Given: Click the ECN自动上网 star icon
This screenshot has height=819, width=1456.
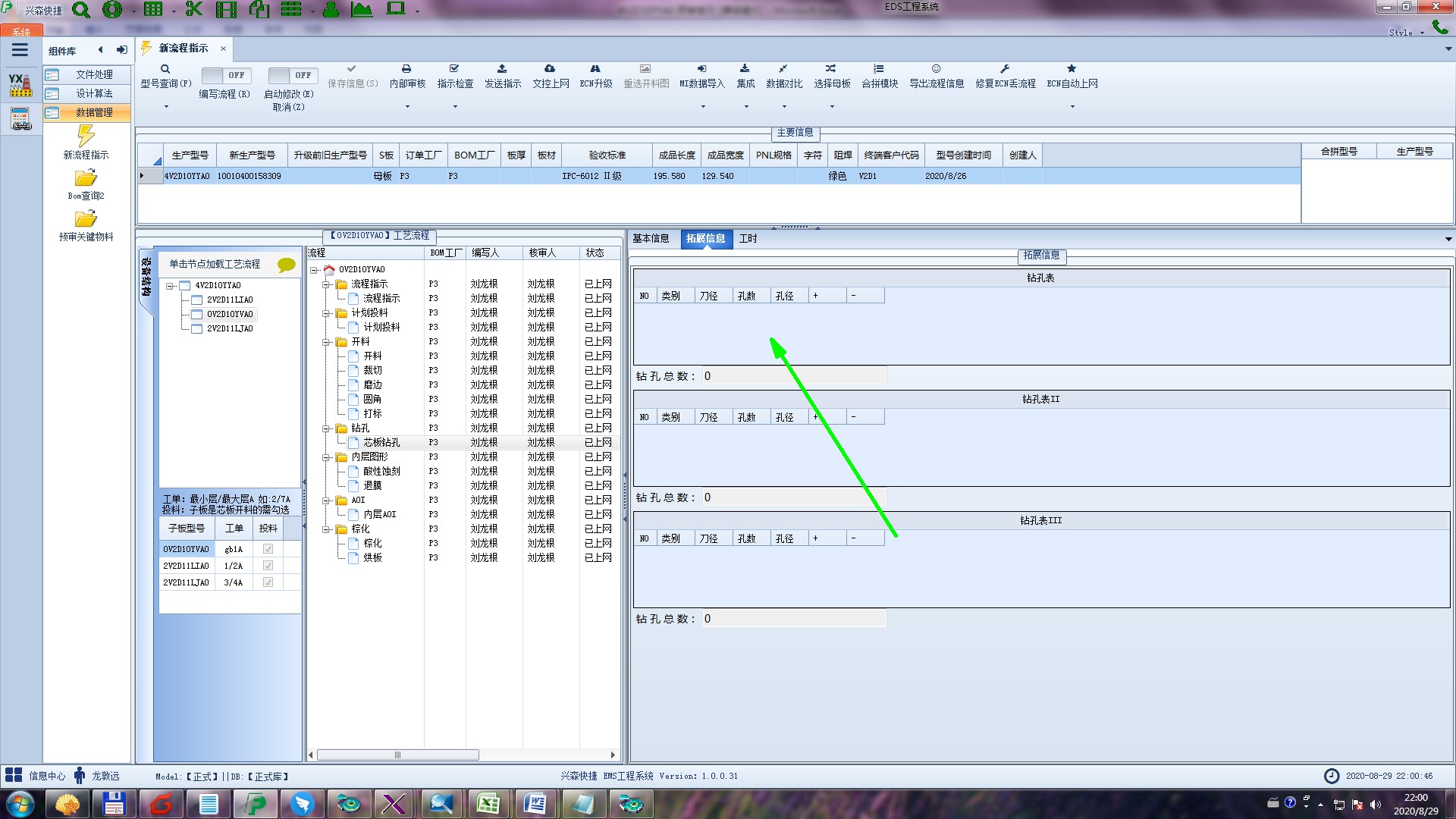Looking at the screenshot, I should pyautogui.click(x=1072, y=69).
